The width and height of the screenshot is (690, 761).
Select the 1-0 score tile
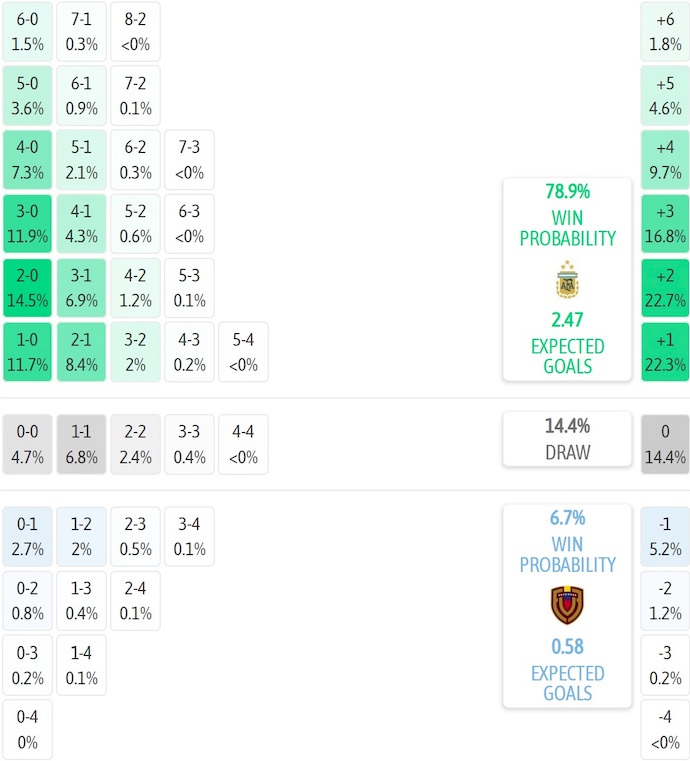click(x=27, y=353)
